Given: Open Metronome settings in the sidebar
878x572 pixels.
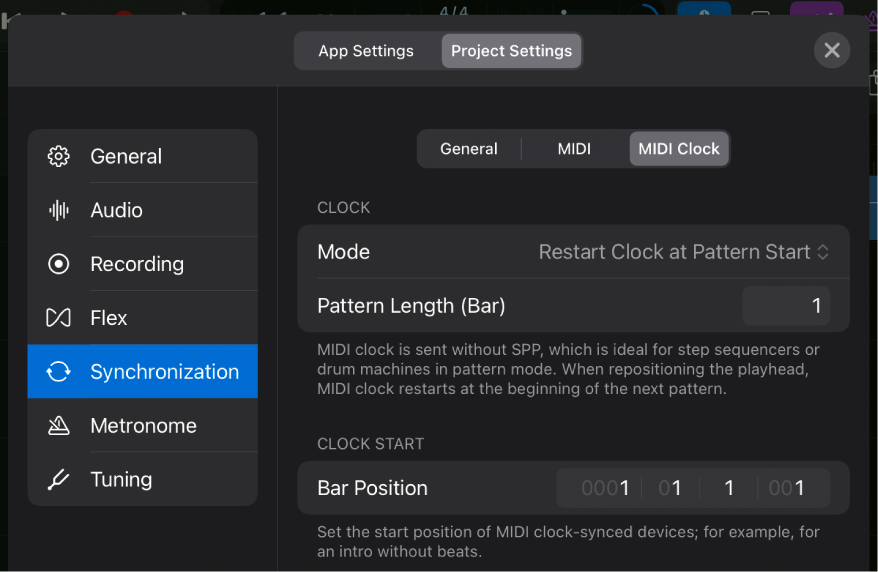Looking at the screenshot, I should click(x=143, y=425).
